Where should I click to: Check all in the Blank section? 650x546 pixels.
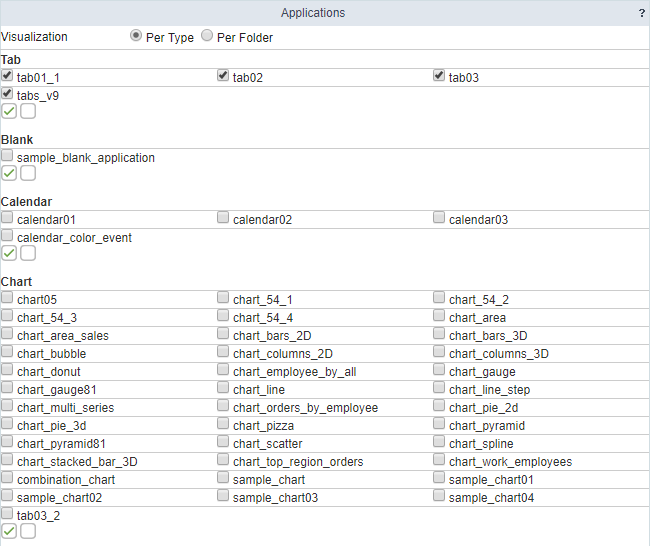tap(9, 173)
